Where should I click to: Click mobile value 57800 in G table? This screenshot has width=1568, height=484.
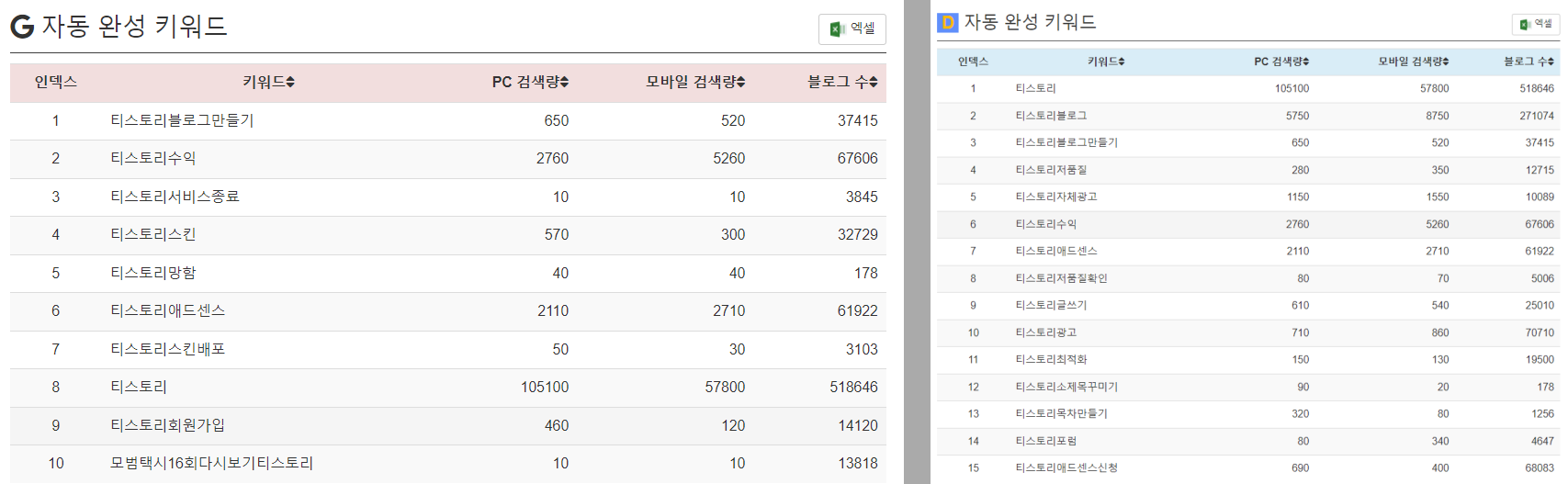point(725,387)
